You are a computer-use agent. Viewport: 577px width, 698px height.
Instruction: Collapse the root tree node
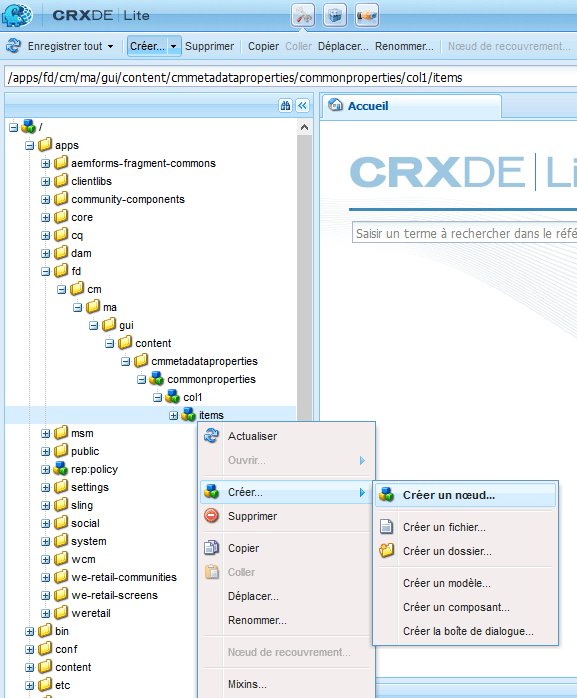point(13,127)
